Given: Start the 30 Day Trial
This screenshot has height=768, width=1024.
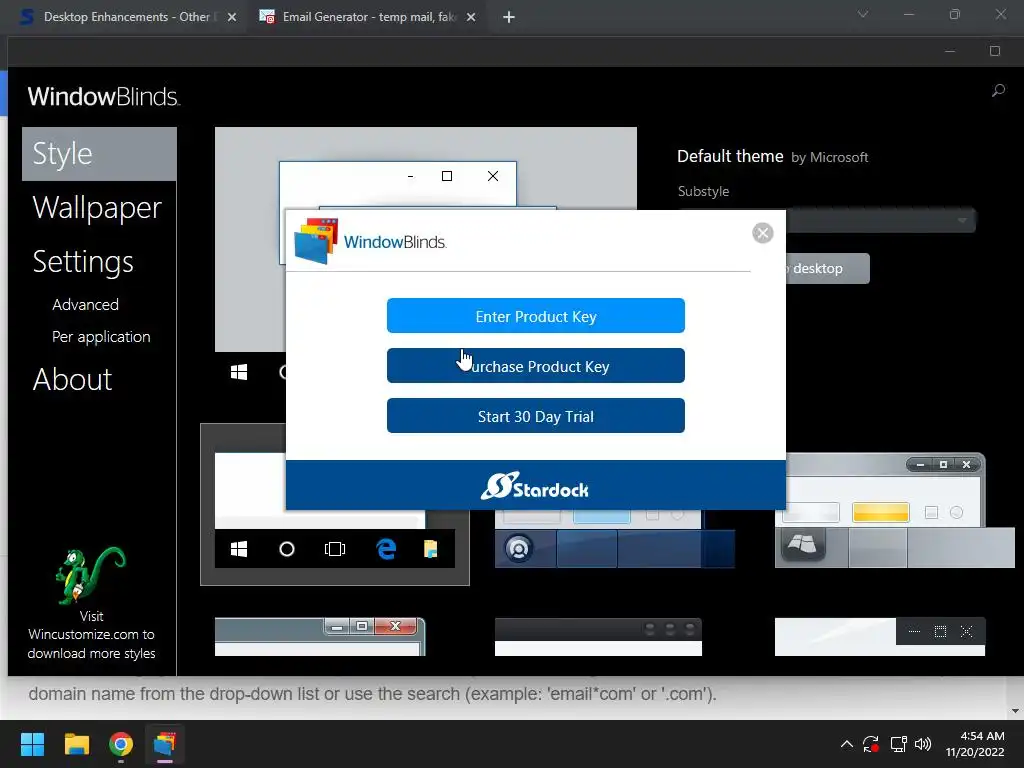Looking at the screenshot, I should coord(536,416).
